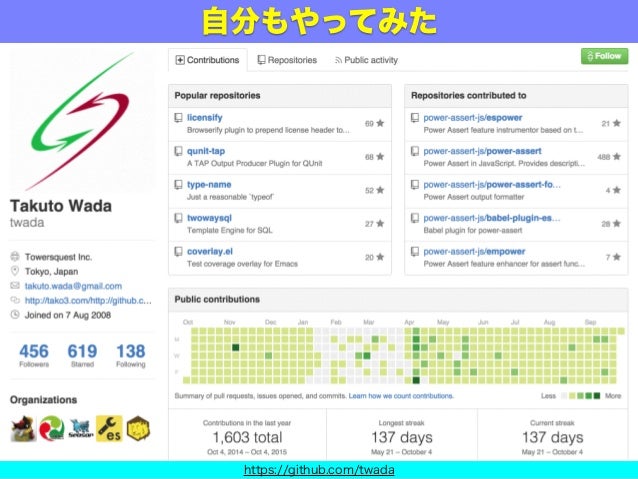638x479 pixels.
Task: View the 138 Following count
Action: (131, 355)
